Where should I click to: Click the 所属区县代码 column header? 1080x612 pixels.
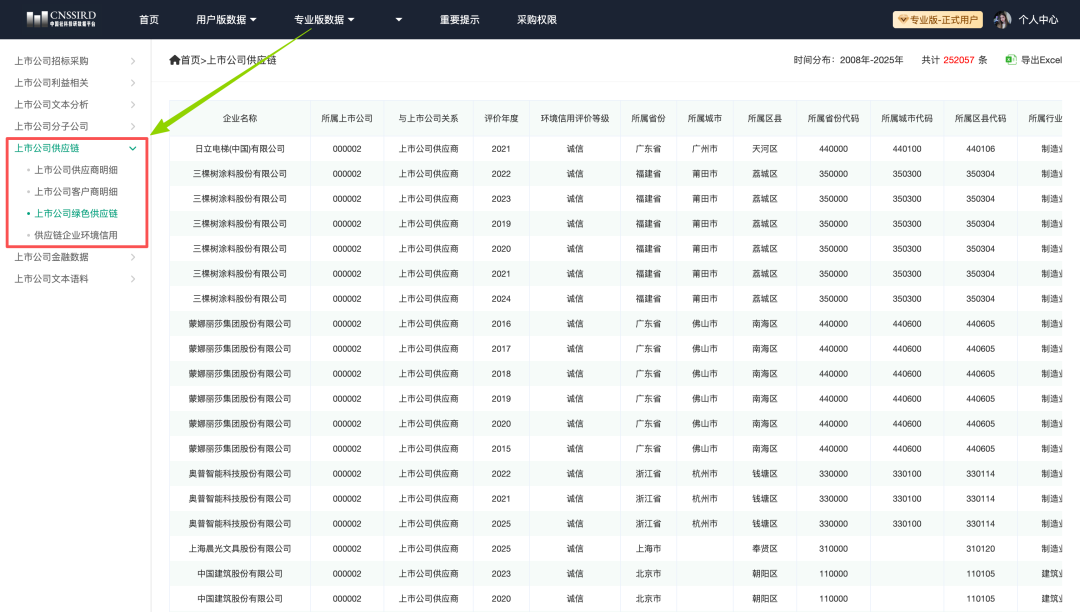(x=980, y=118)
